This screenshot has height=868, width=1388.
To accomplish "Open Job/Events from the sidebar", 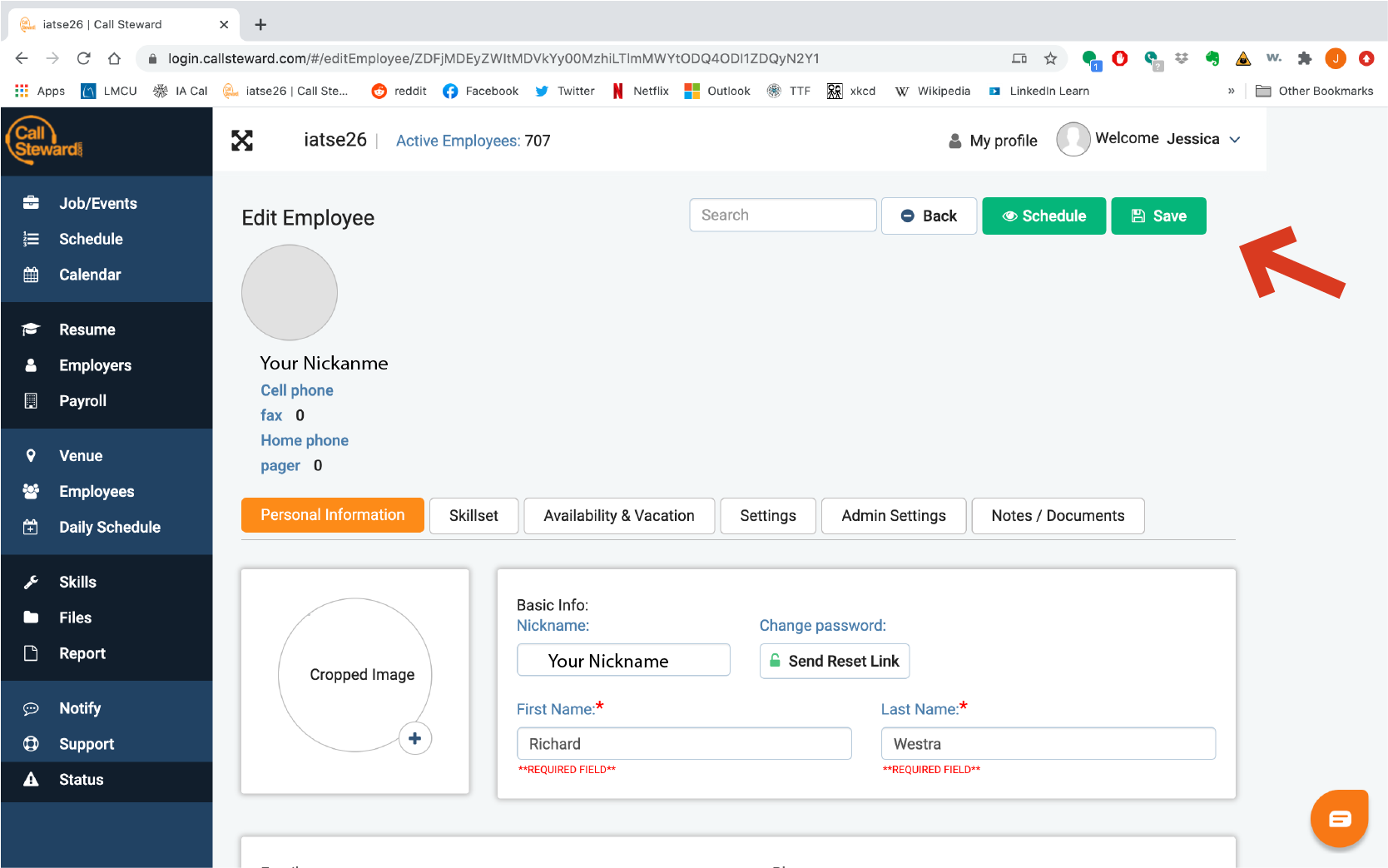I will (x=97, y=203).
